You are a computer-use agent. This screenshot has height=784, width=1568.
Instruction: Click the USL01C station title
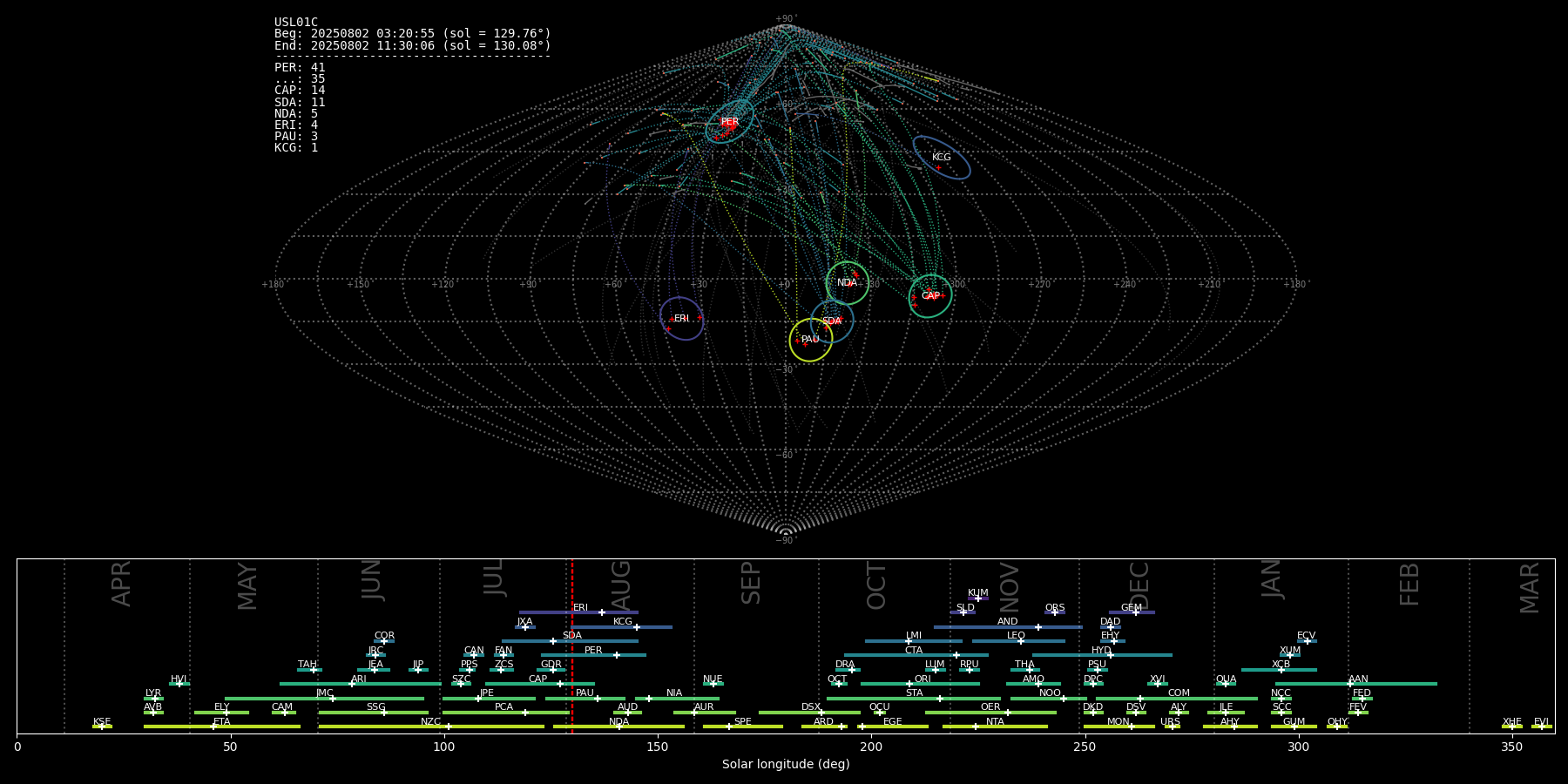coord(296,23)
